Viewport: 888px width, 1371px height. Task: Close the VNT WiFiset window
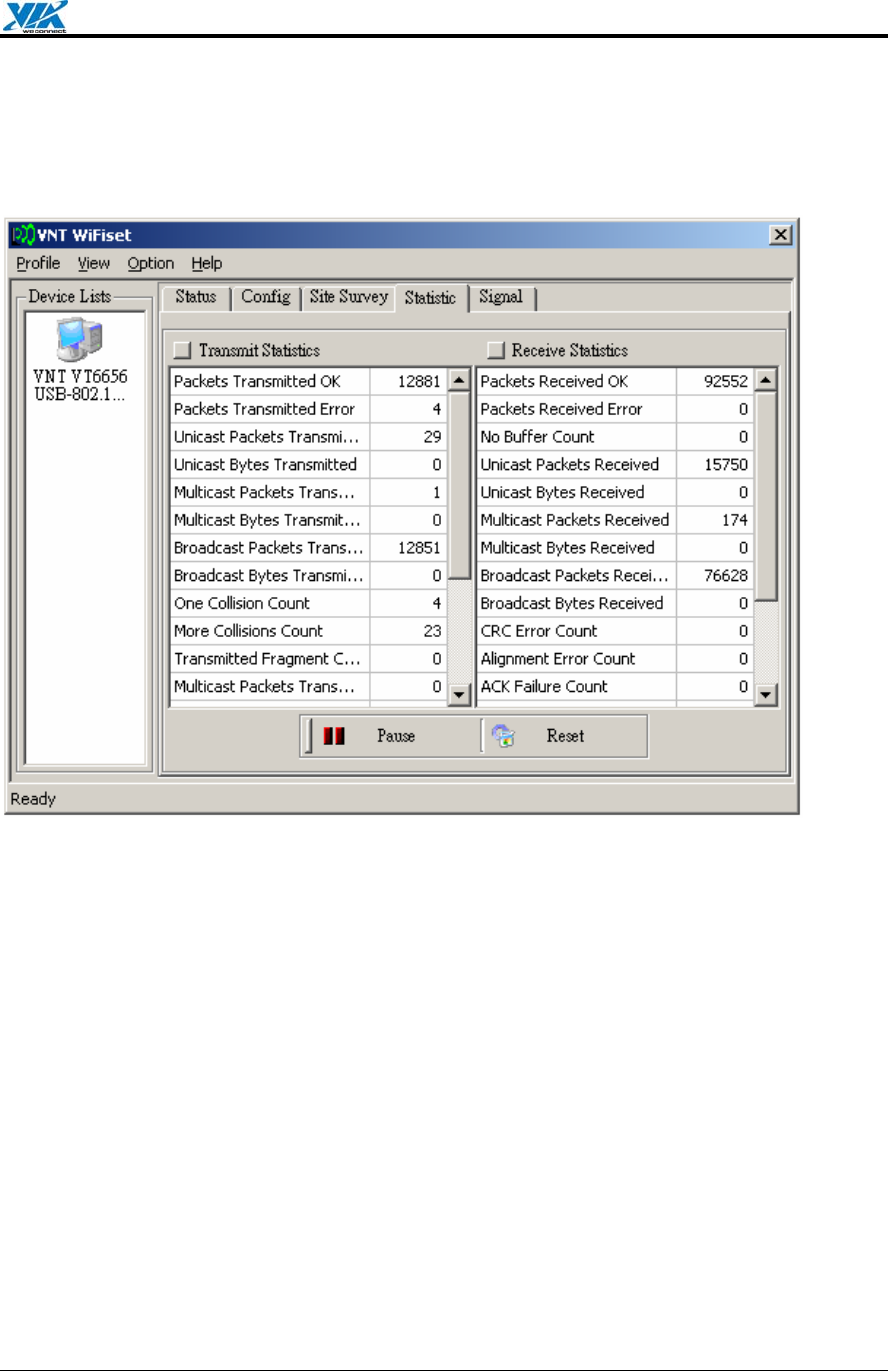tap(781, 236)
